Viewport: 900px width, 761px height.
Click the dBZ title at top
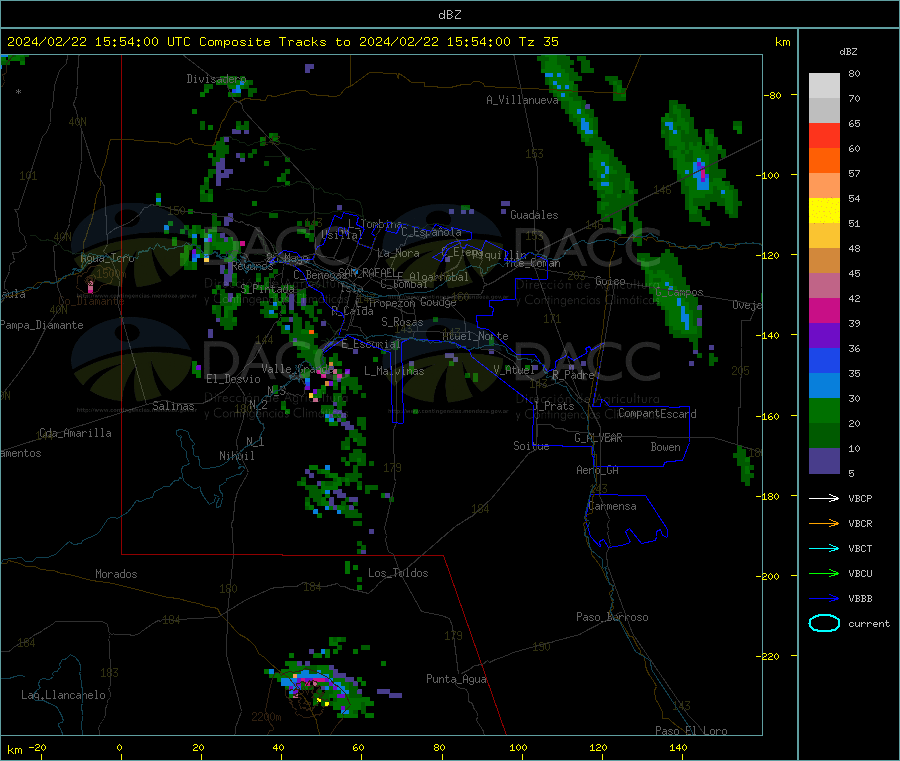(x=449, y=15)
